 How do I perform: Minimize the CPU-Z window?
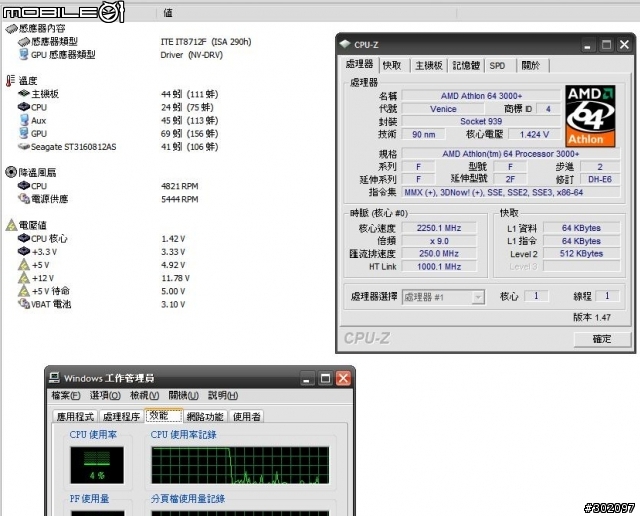[587, 44]
